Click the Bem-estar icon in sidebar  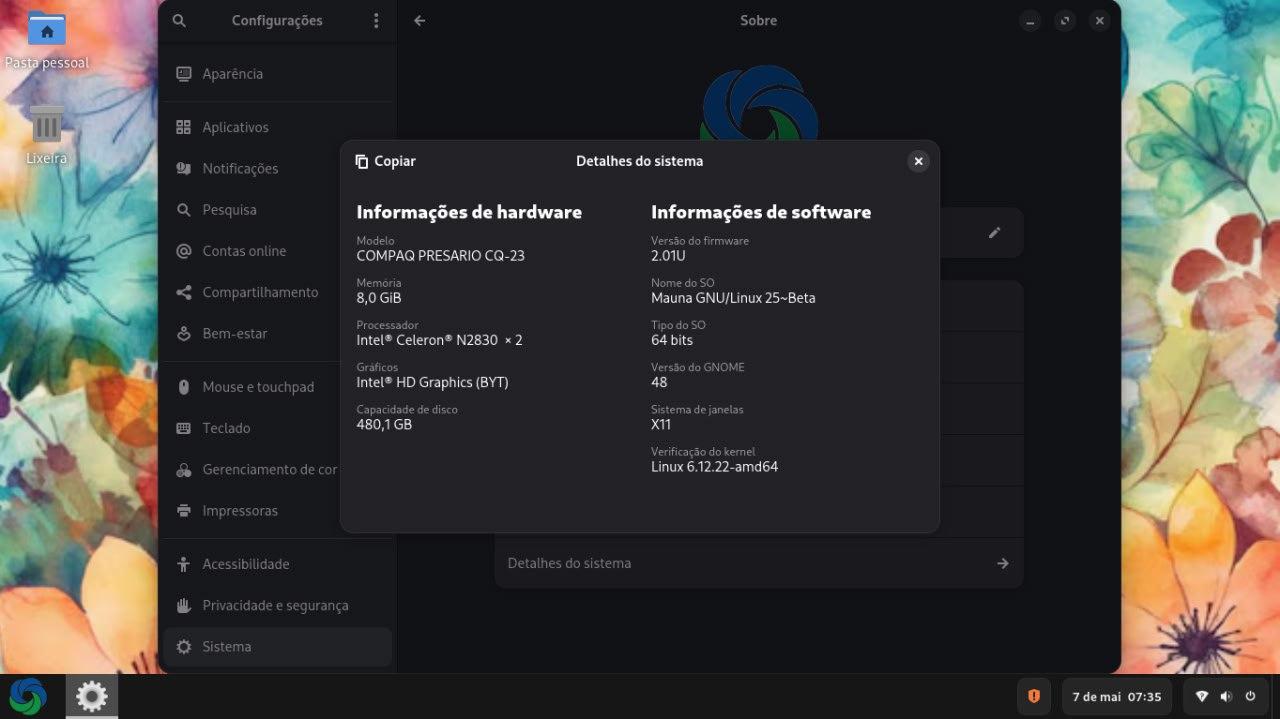point(183,333)
